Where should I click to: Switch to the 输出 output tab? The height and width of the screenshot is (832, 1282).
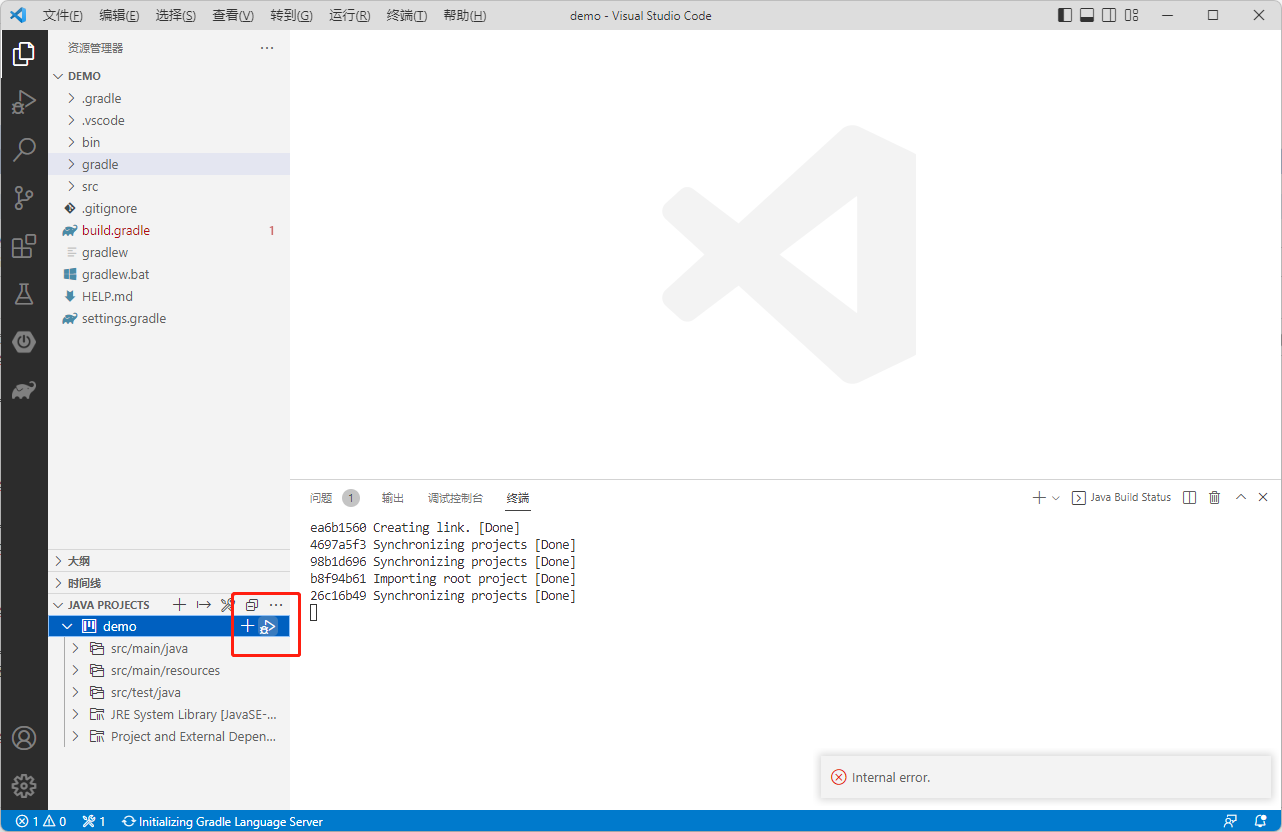pyautogui.click(x=393, y=497)
